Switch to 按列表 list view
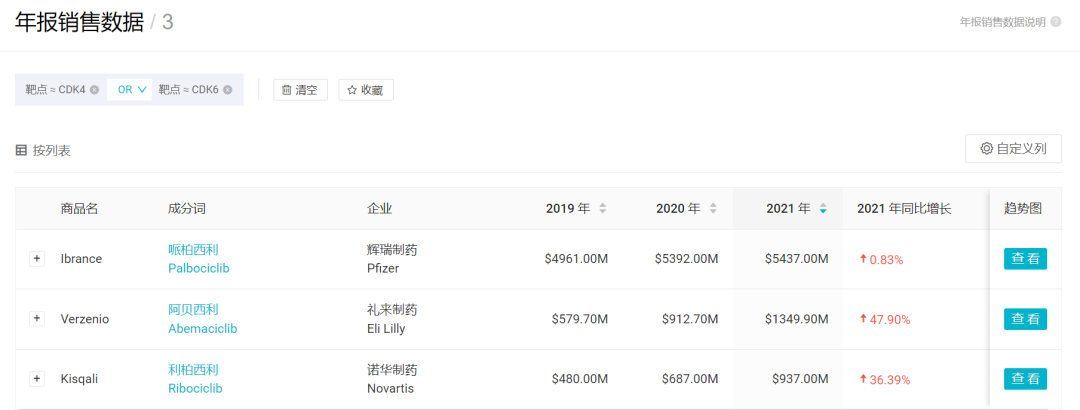The image size is (1080, 410). (43, 150)
